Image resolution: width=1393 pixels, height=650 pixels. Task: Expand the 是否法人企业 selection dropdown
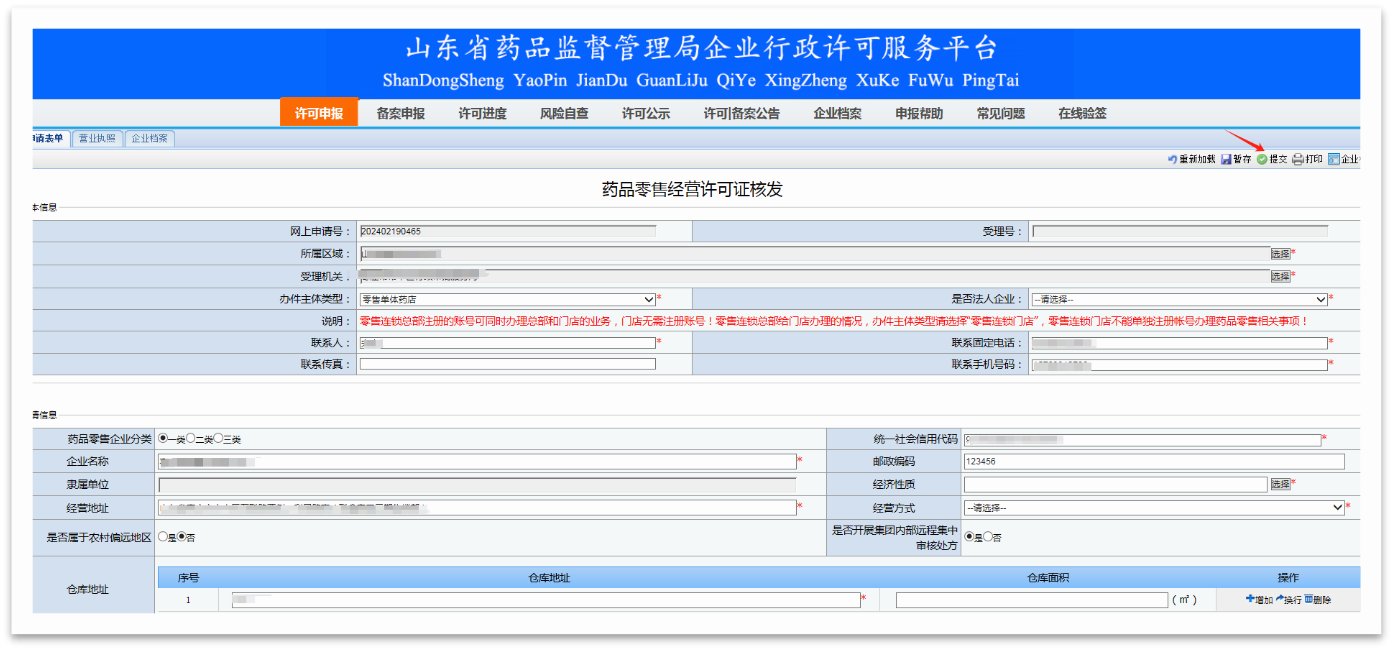[x=1321, y=299]
